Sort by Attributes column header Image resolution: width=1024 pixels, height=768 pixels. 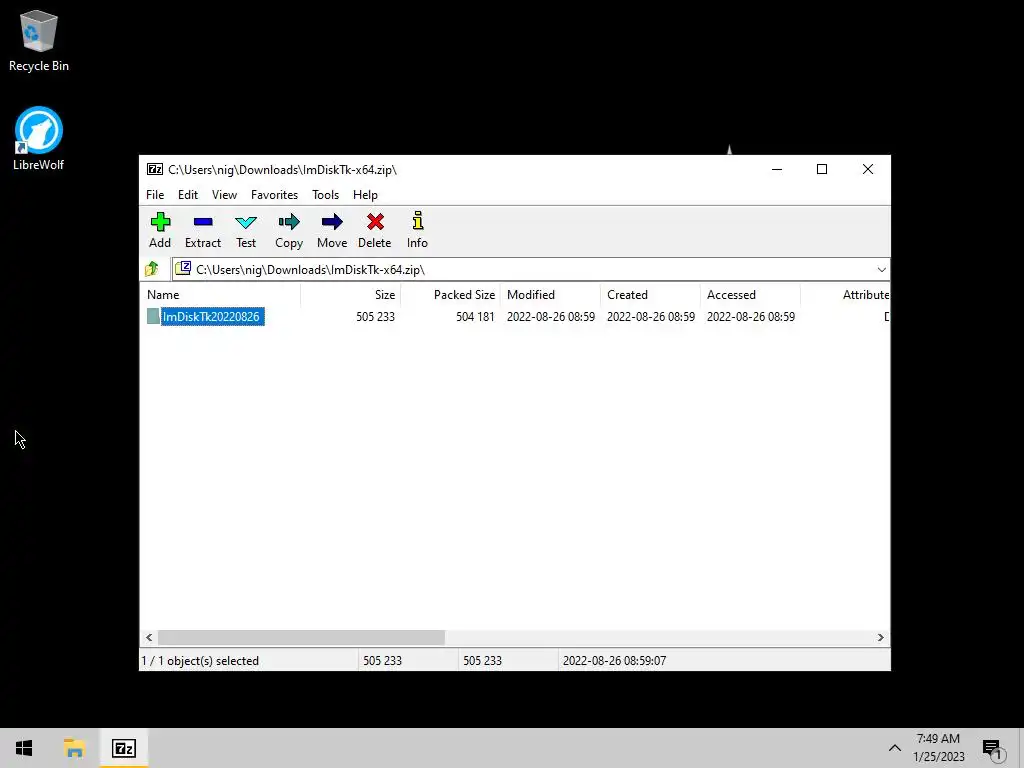(x=846, y=295)
